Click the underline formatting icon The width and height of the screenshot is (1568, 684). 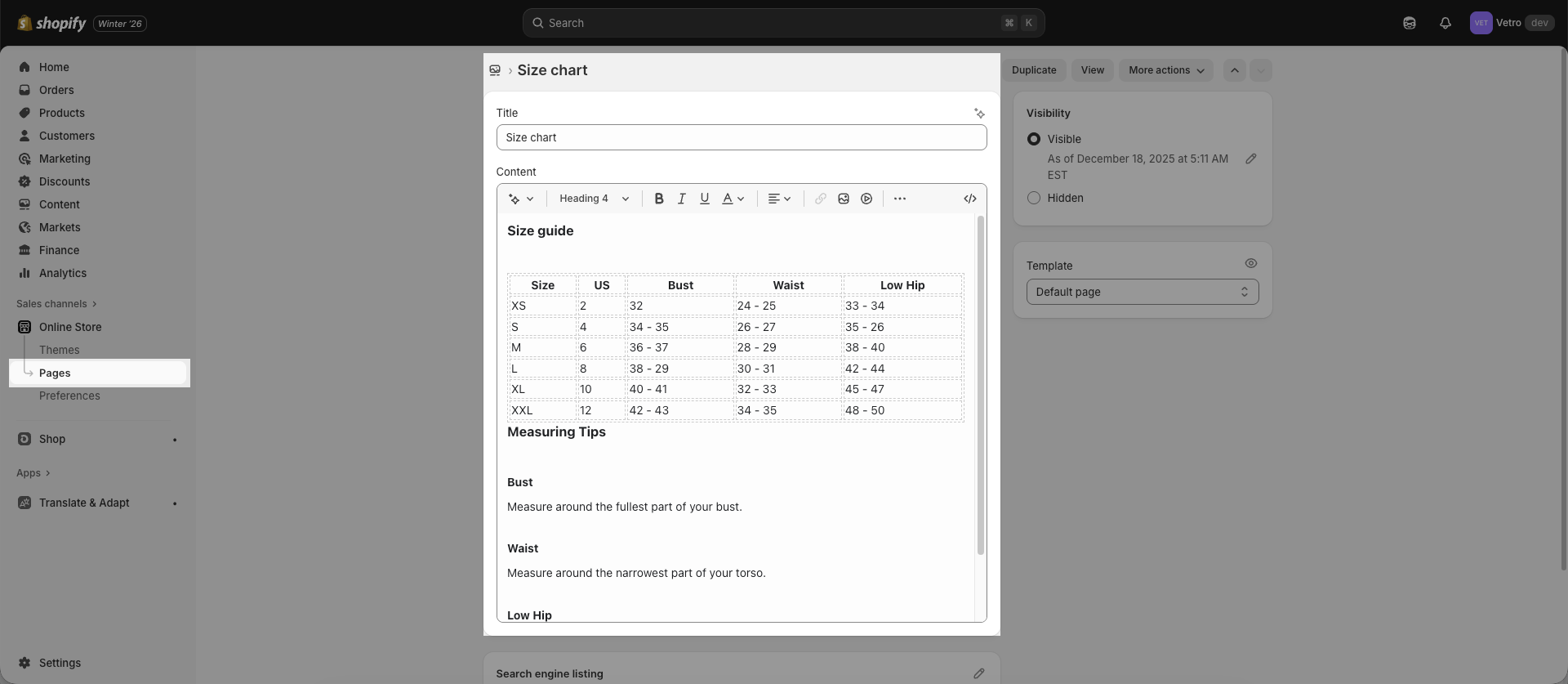pos(705,199)
